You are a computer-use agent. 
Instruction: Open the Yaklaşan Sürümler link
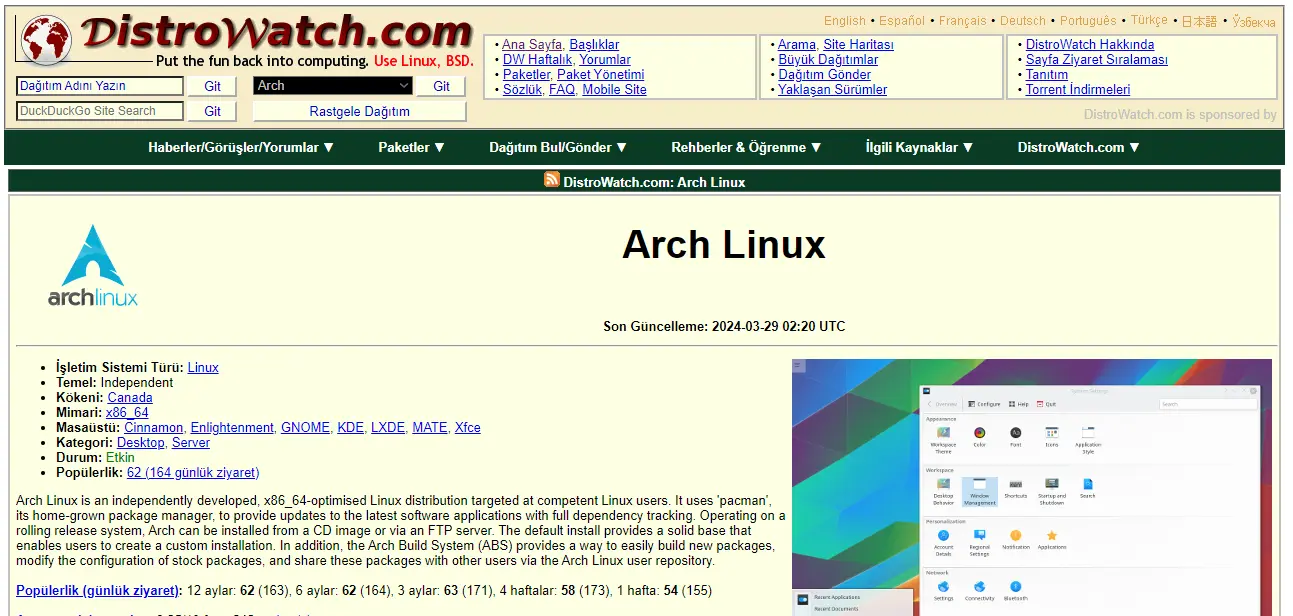833,90
